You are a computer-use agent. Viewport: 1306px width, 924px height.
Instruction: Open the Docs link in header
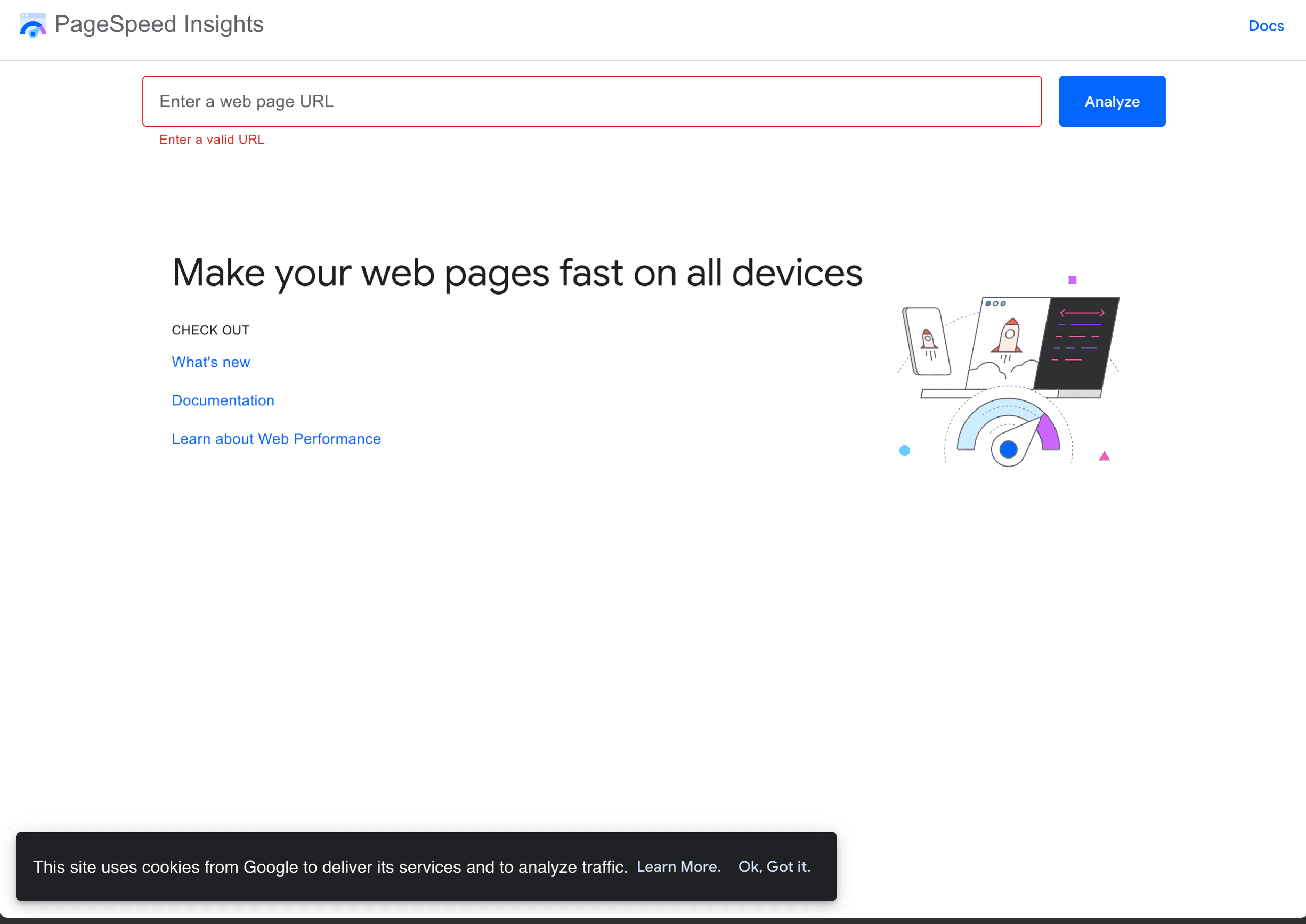tap(1266, 26)
